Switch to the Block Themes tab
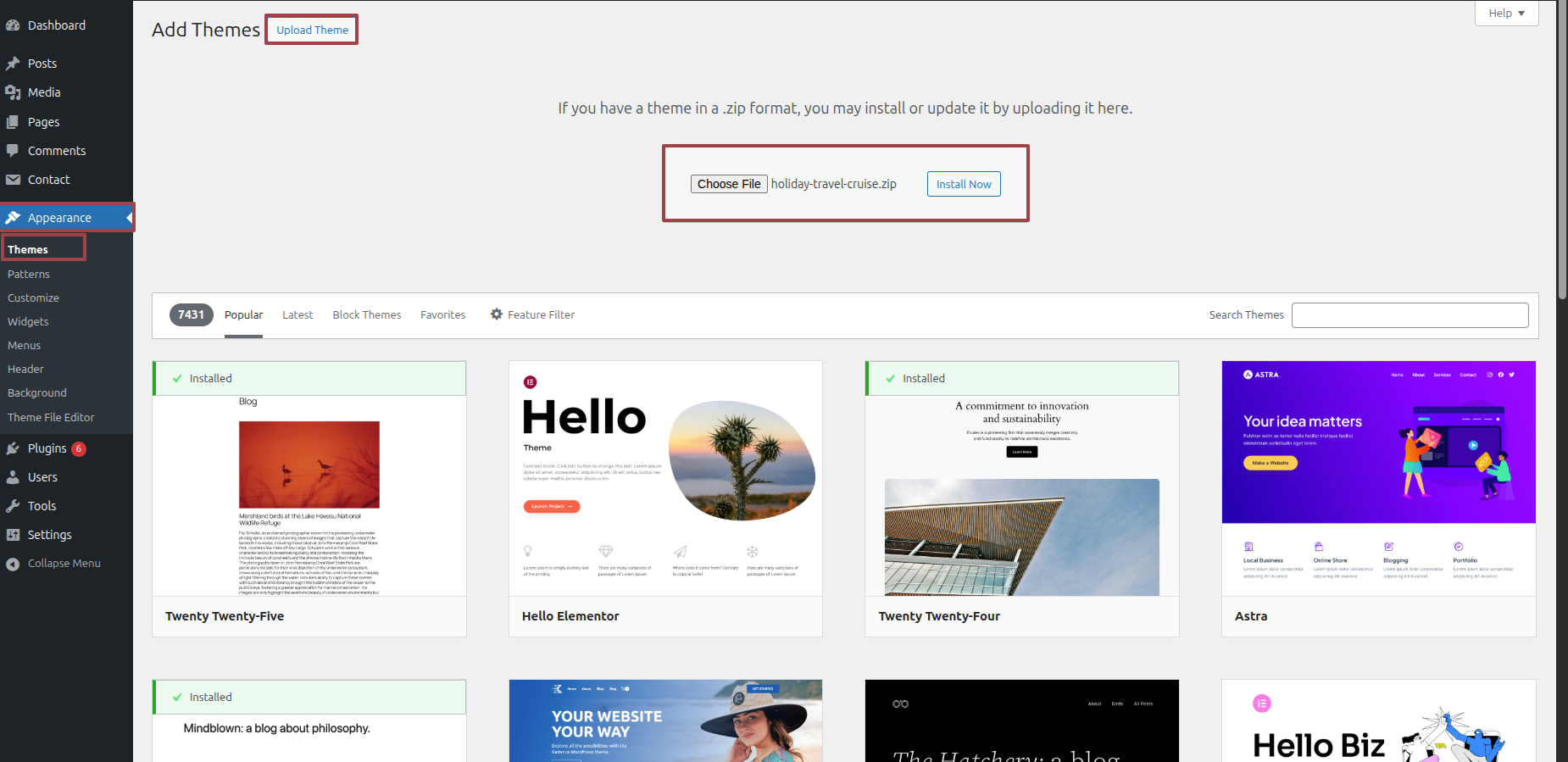This screenshot has height=762, width=1568. tap(366, 314)
